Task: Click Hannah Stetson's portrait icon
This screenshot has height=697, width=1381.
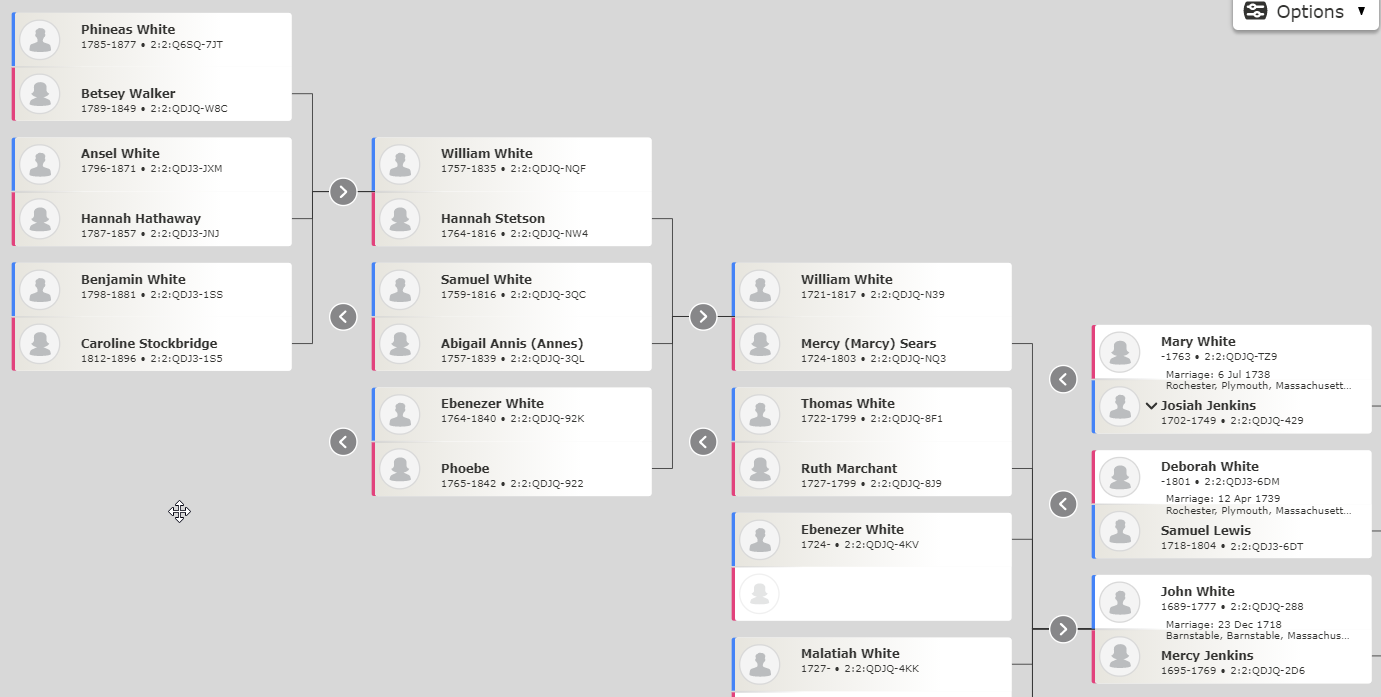Action: 400,219
